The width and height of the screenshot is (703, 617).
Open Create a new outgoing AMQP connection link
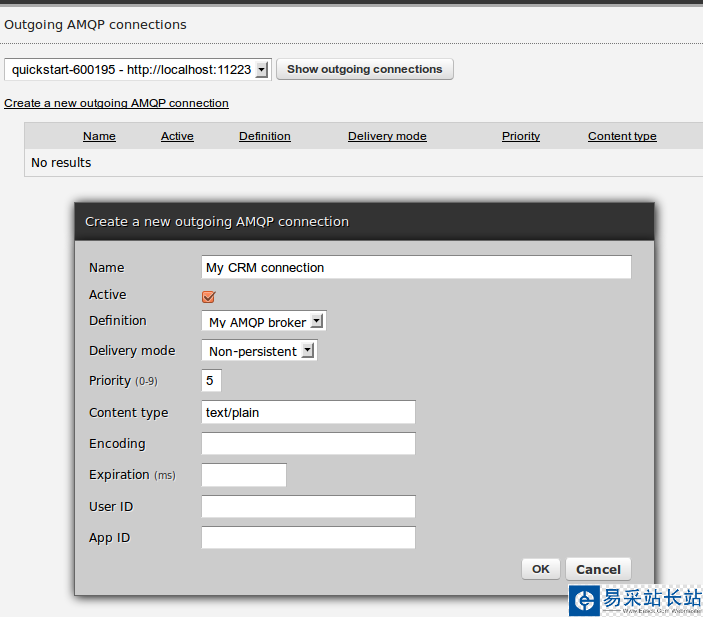tap(116, 103)
